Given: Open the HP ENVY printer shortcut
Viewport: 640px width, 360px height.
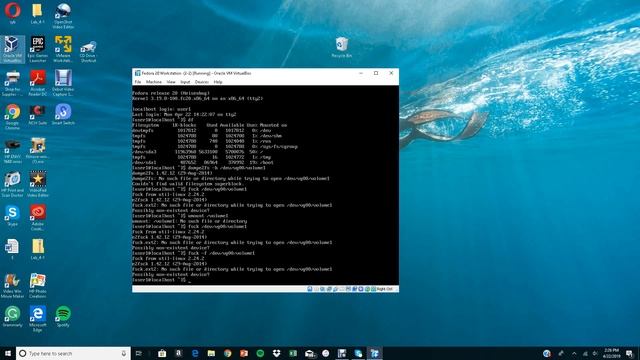Looking at the screenshot, I should [12, 151].
